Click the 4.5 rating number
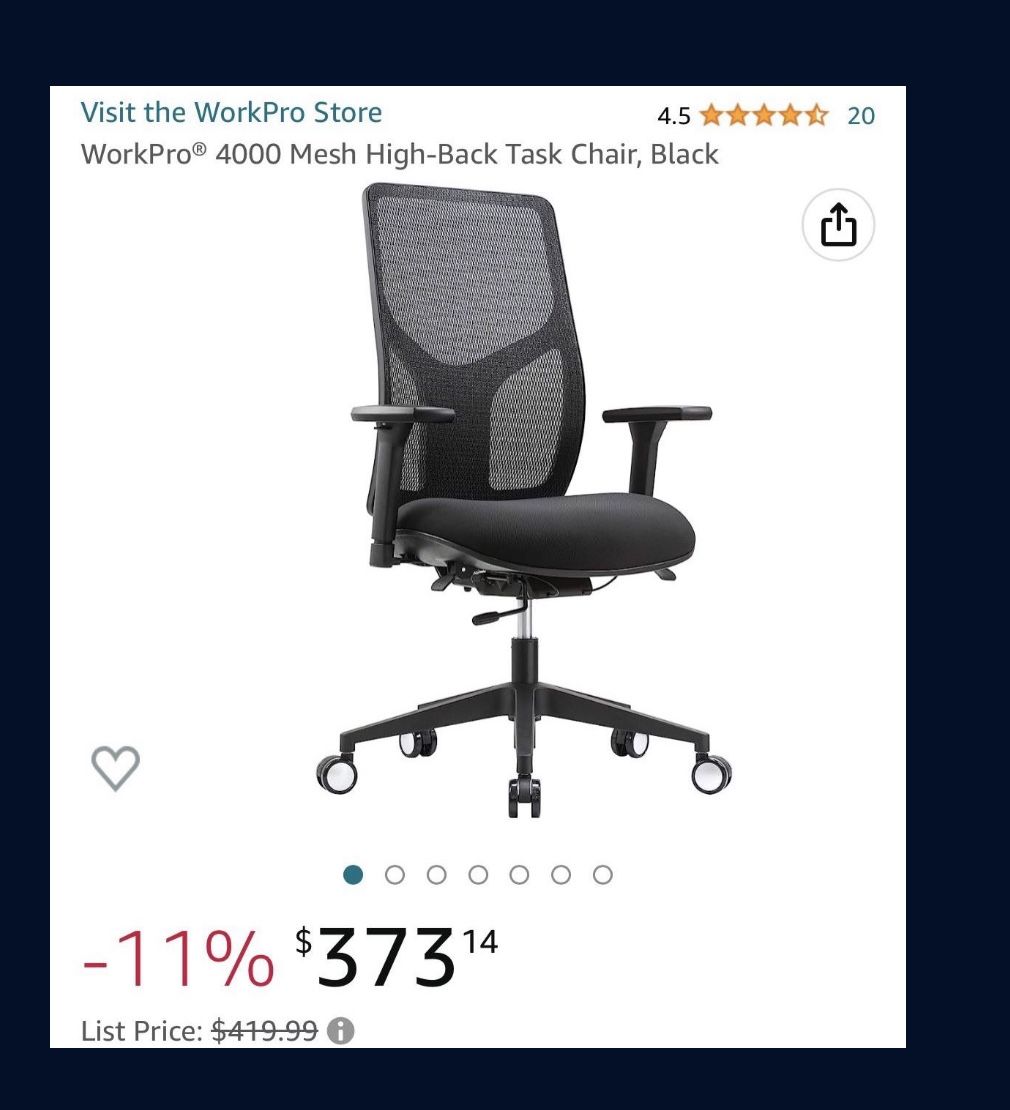The height and width of the screenshot is (1110, 1010). coord(673,115)
